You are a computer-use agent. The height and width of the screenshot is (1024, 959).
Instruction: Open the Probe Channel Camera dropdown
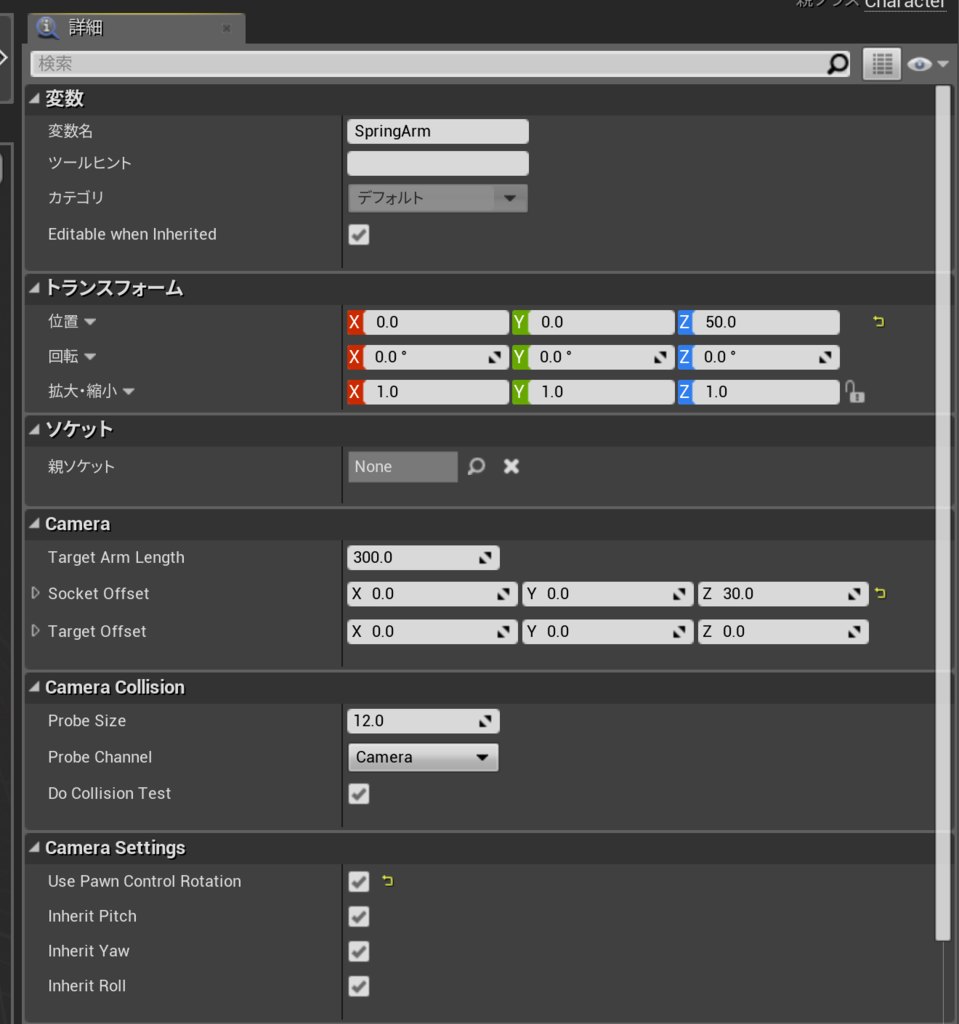[423, 758]
